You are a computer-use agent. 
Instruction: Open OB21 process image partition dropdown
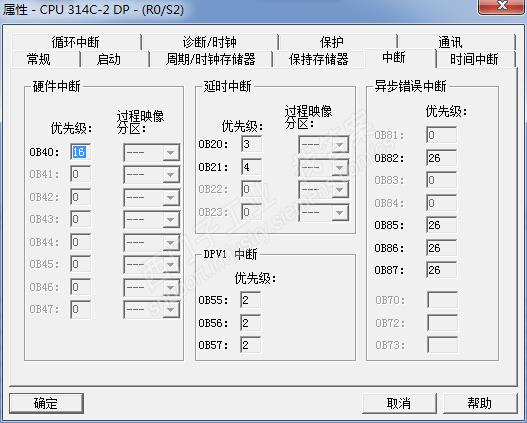pyautogui.click(x=324, y=167)
